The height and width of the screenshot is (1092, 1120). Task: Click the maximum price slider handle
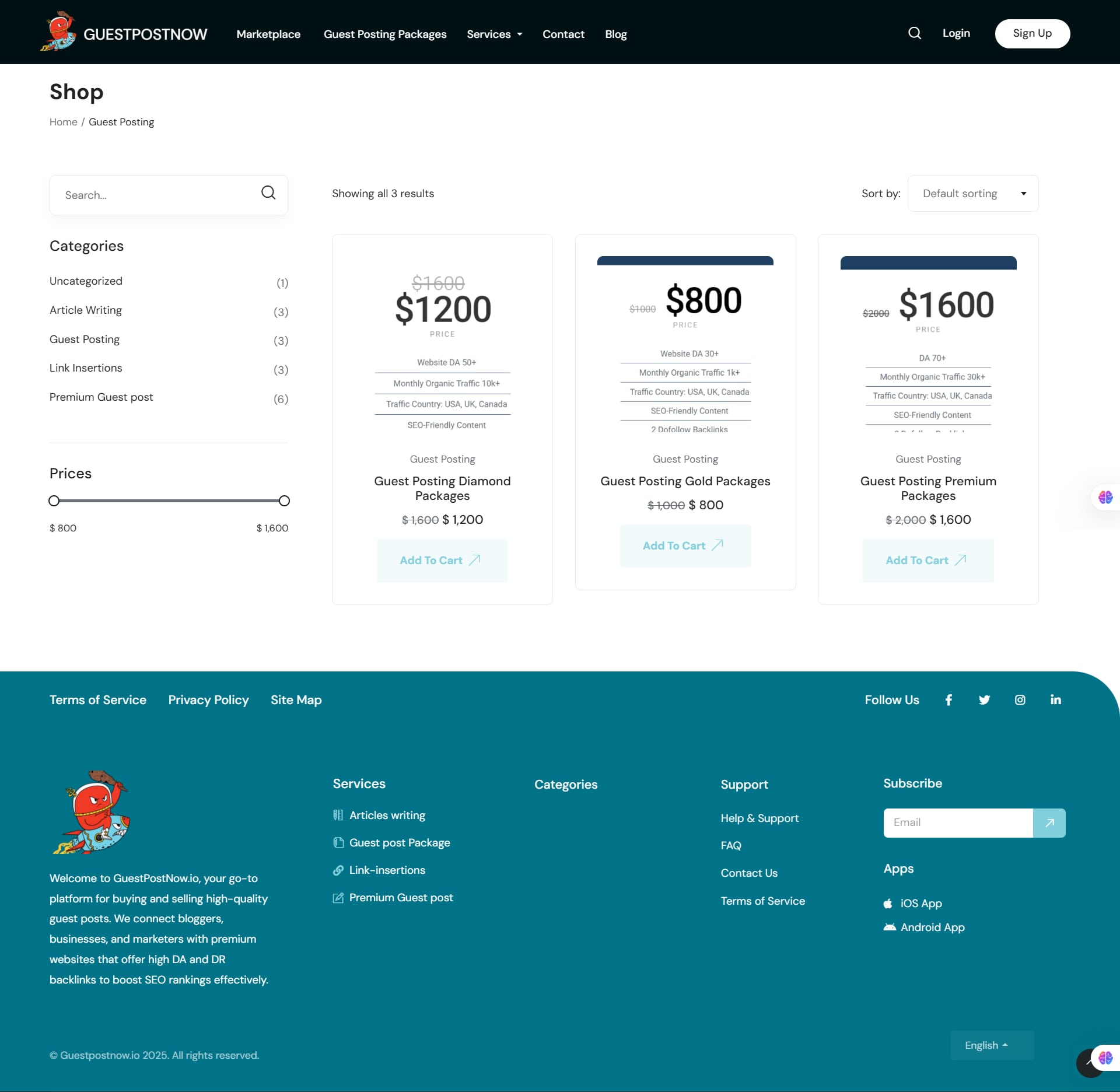click(284, 501)
